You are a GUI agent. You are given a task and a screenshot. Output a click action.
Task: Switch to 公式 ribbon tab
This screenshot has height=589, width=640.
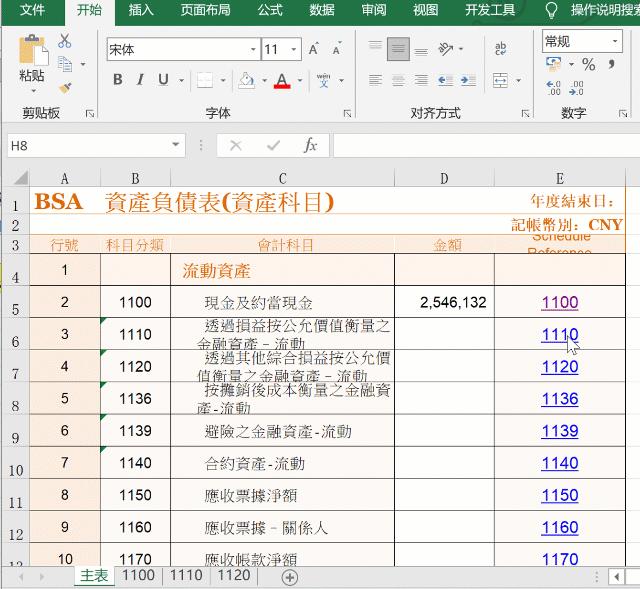[270, 10]
